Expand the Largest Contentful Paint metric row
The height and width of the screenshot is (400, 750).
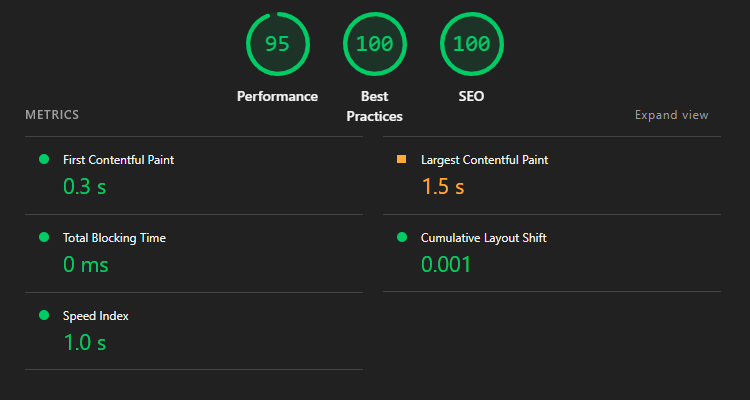tap(551, 176)
